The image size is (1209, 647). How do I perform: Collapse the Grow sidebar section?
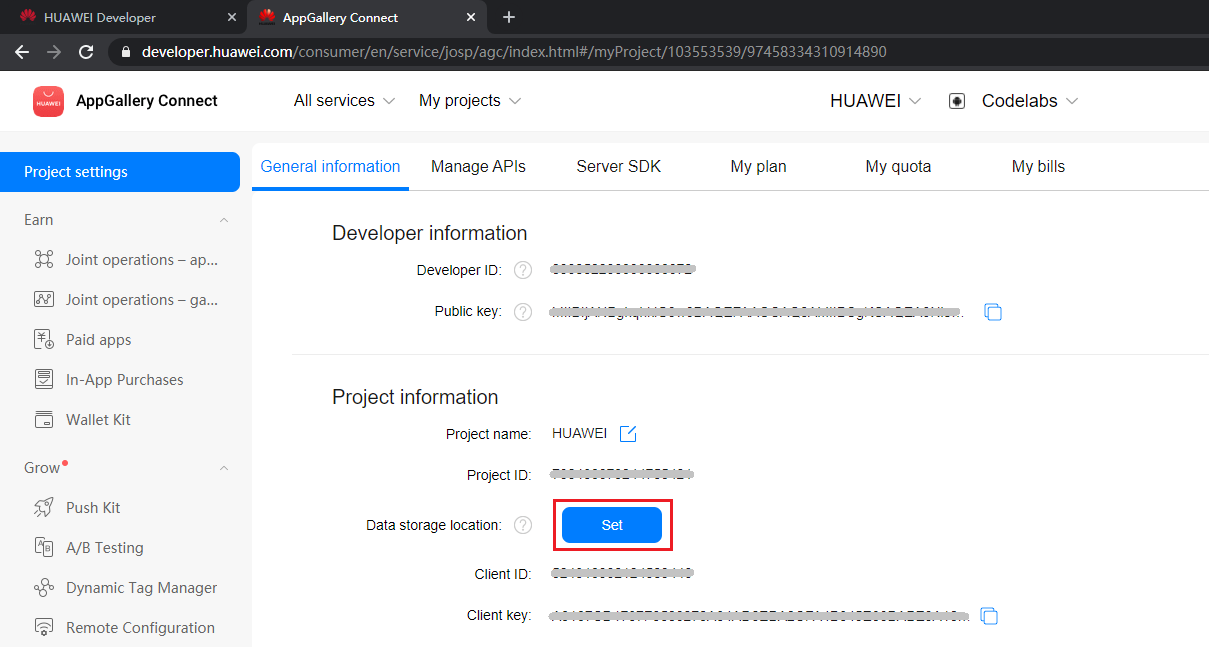(x=224, y=468)
